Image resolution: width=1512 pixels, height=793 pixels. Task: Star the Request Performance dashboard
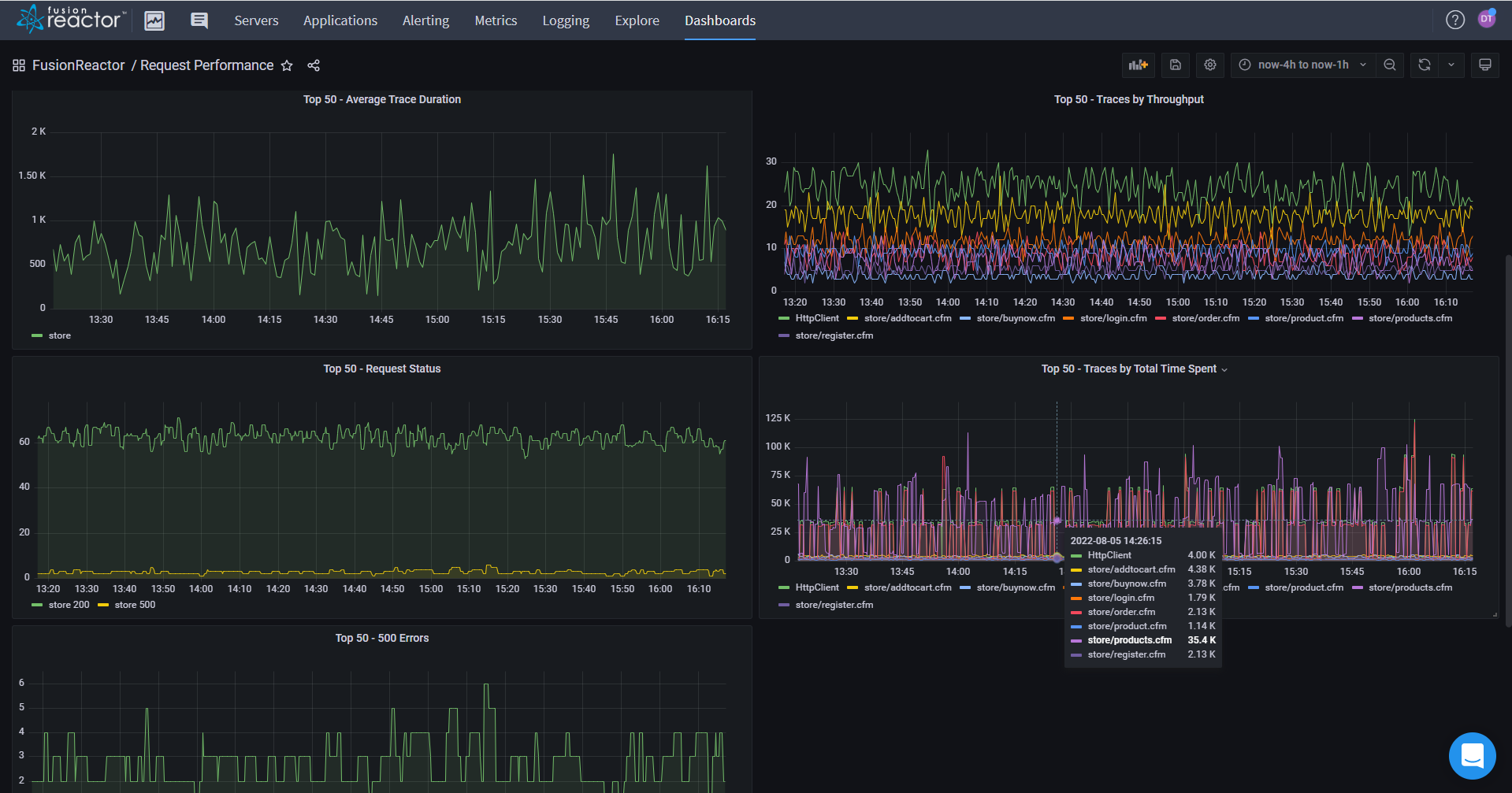pyautogui.click(x=287, y=65)
